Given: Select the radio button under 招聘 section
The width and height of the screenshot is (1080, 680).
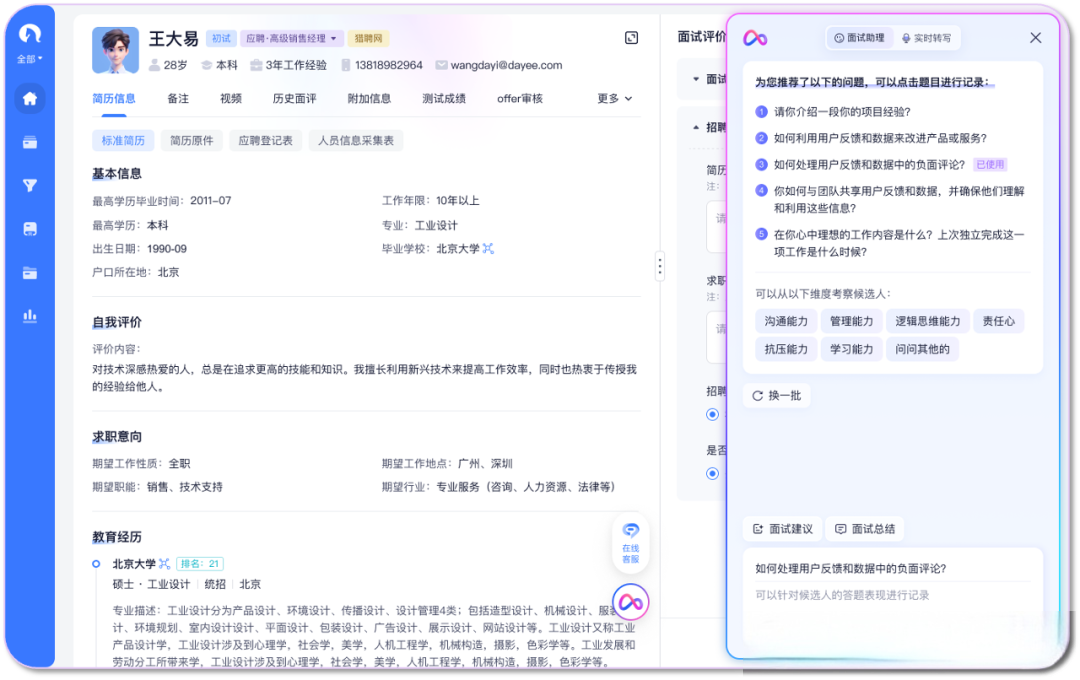Looking at the screenshot, I should point(712,415).
